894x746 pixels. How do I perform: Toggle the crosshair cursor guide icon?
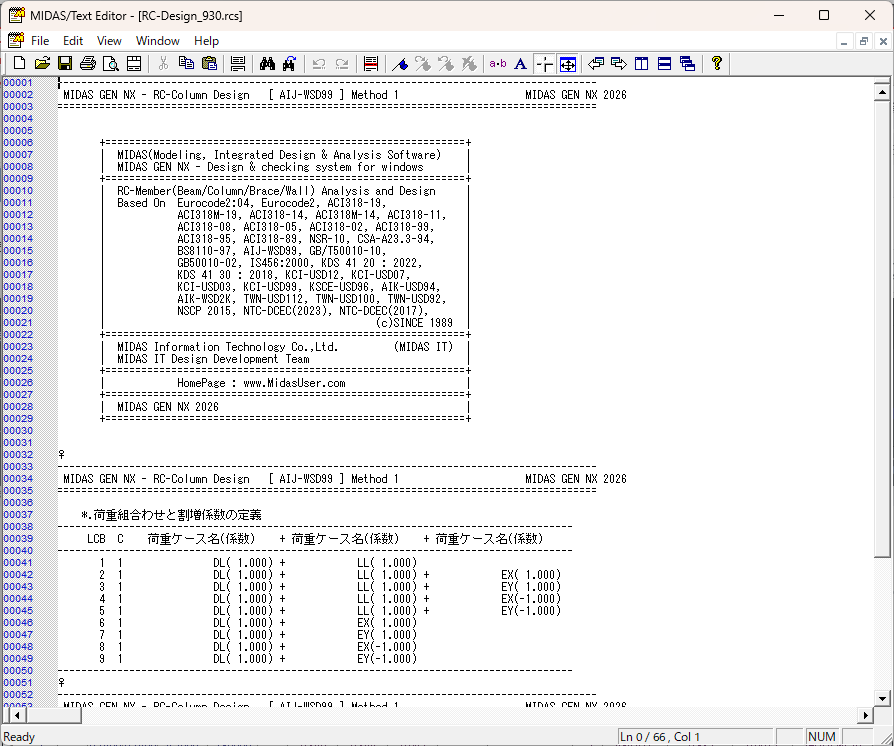(544, 63)
